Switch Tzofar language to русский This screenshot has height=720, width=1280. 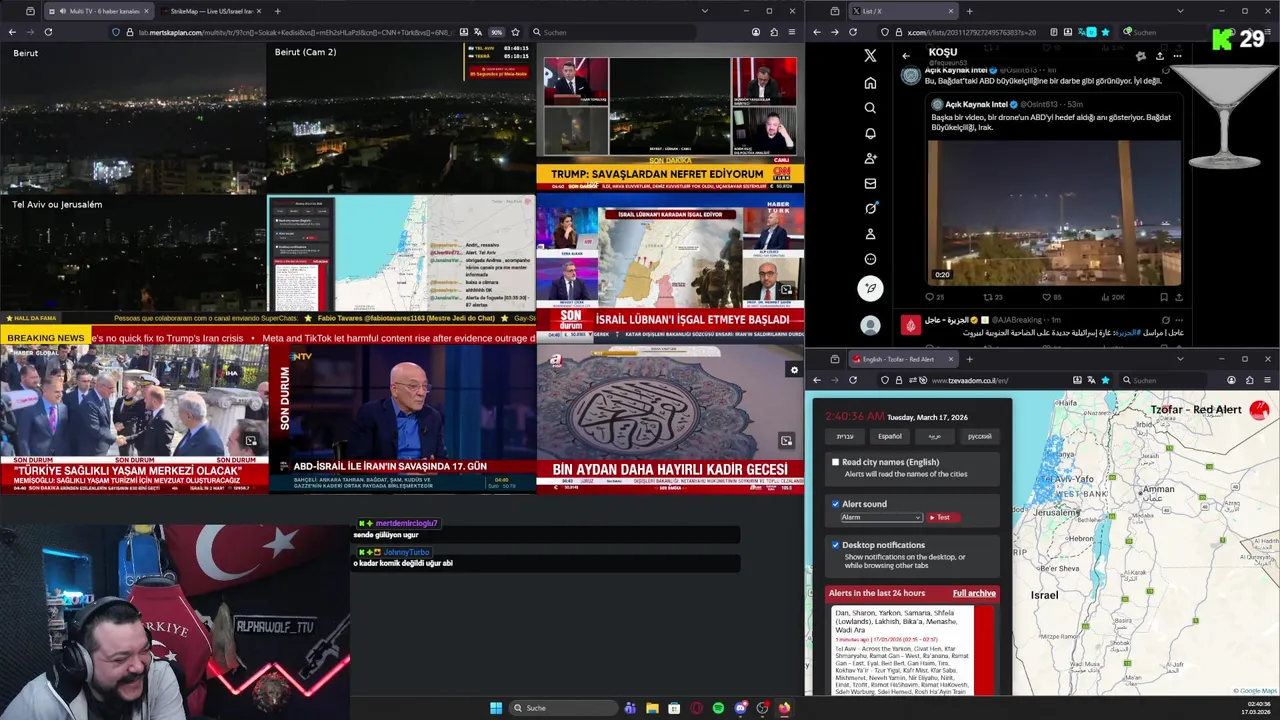pyautogui.click(x=980, y=436)
